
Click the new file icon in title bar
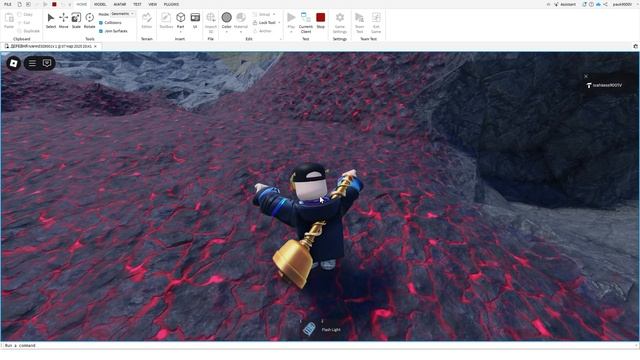tap(19, 4)
